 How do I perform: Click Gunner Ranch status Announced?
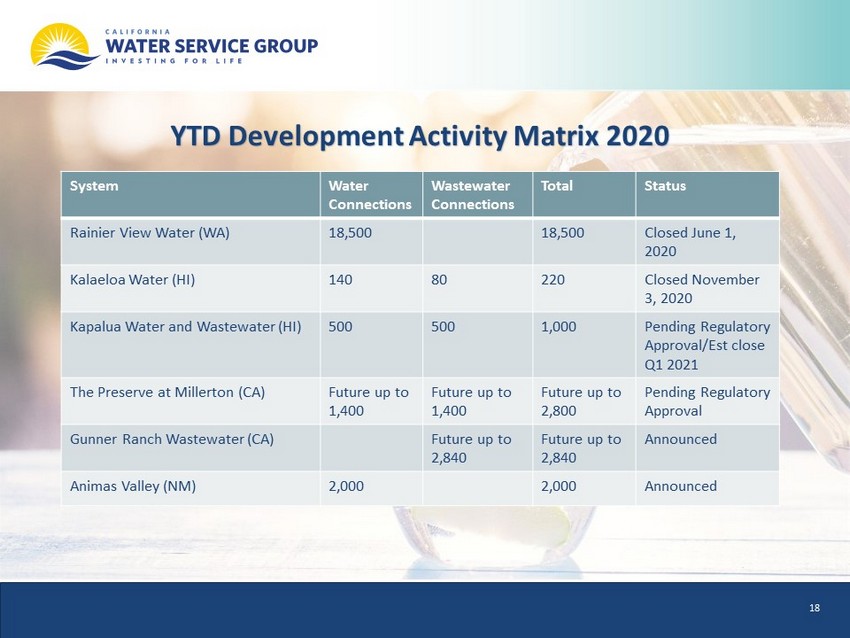681,439
